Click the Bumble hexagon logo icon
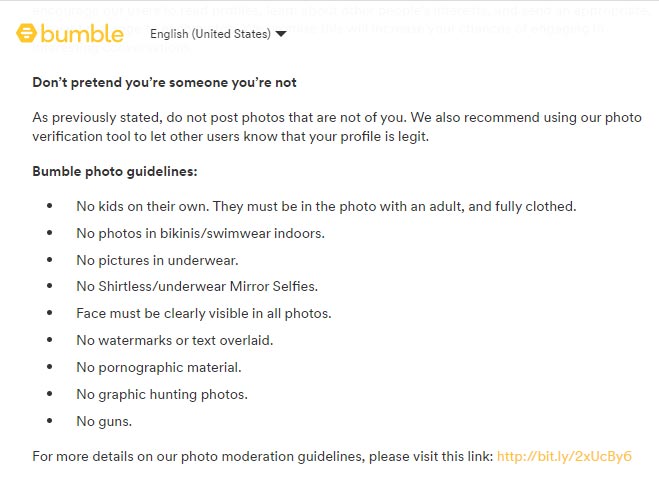 26,33
